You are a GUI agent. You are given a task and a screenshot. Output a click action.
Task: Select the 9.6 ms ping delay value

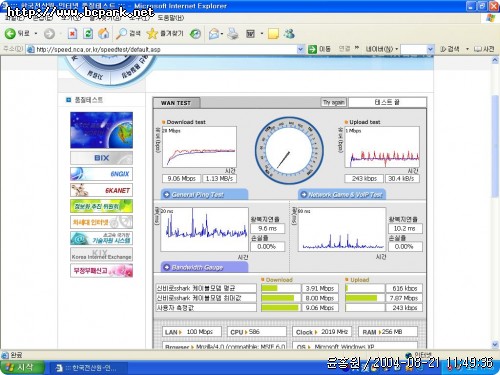point(267,228)
